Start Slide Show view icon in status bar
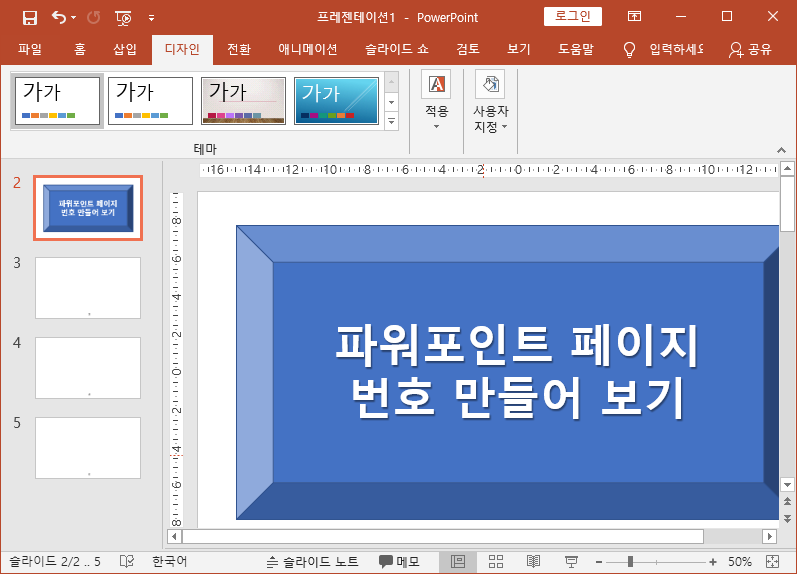 [571, 562]
